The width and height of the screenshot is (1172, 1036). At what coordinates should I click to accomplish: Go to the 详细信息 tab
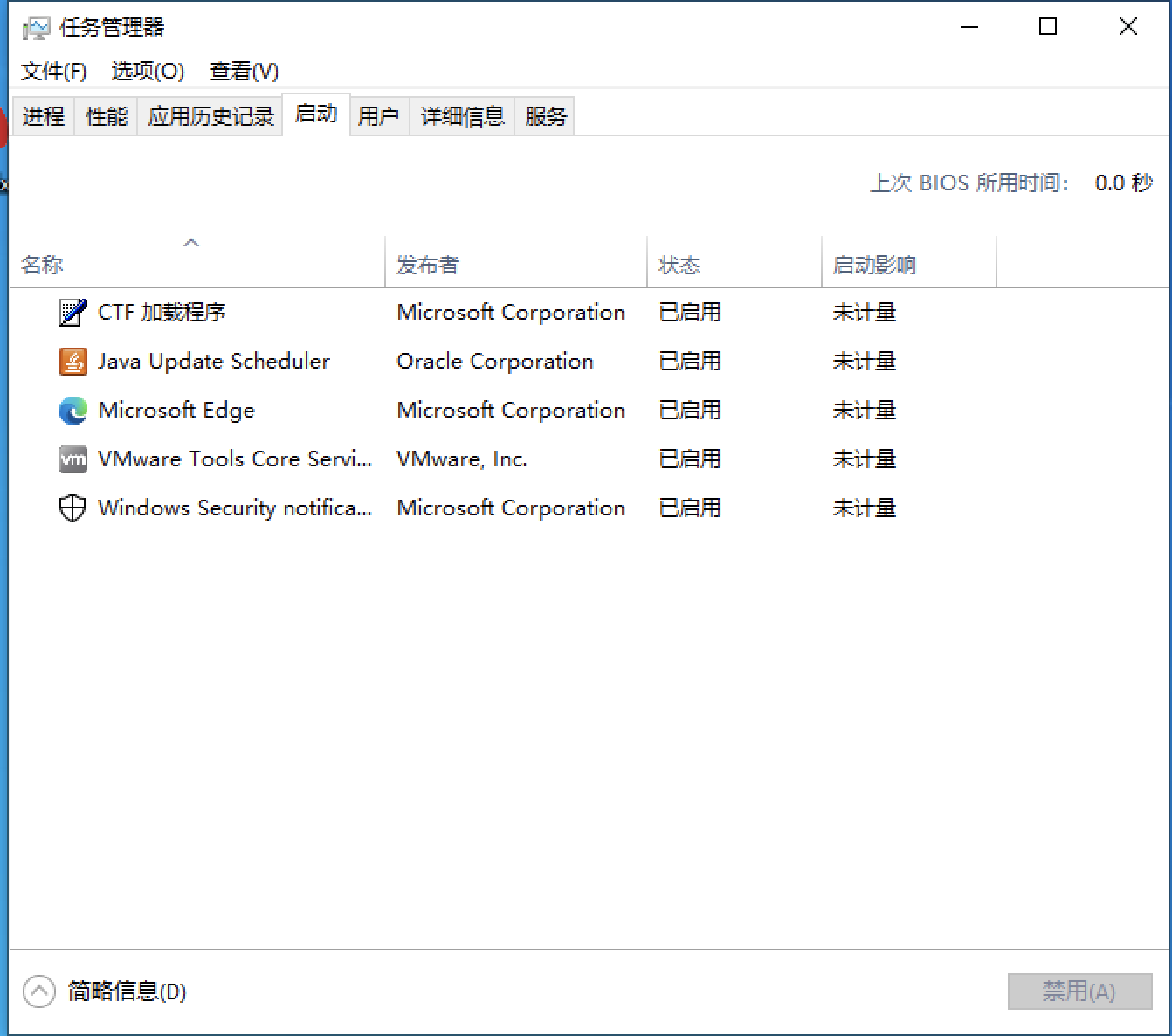click(x=462, y=116)
